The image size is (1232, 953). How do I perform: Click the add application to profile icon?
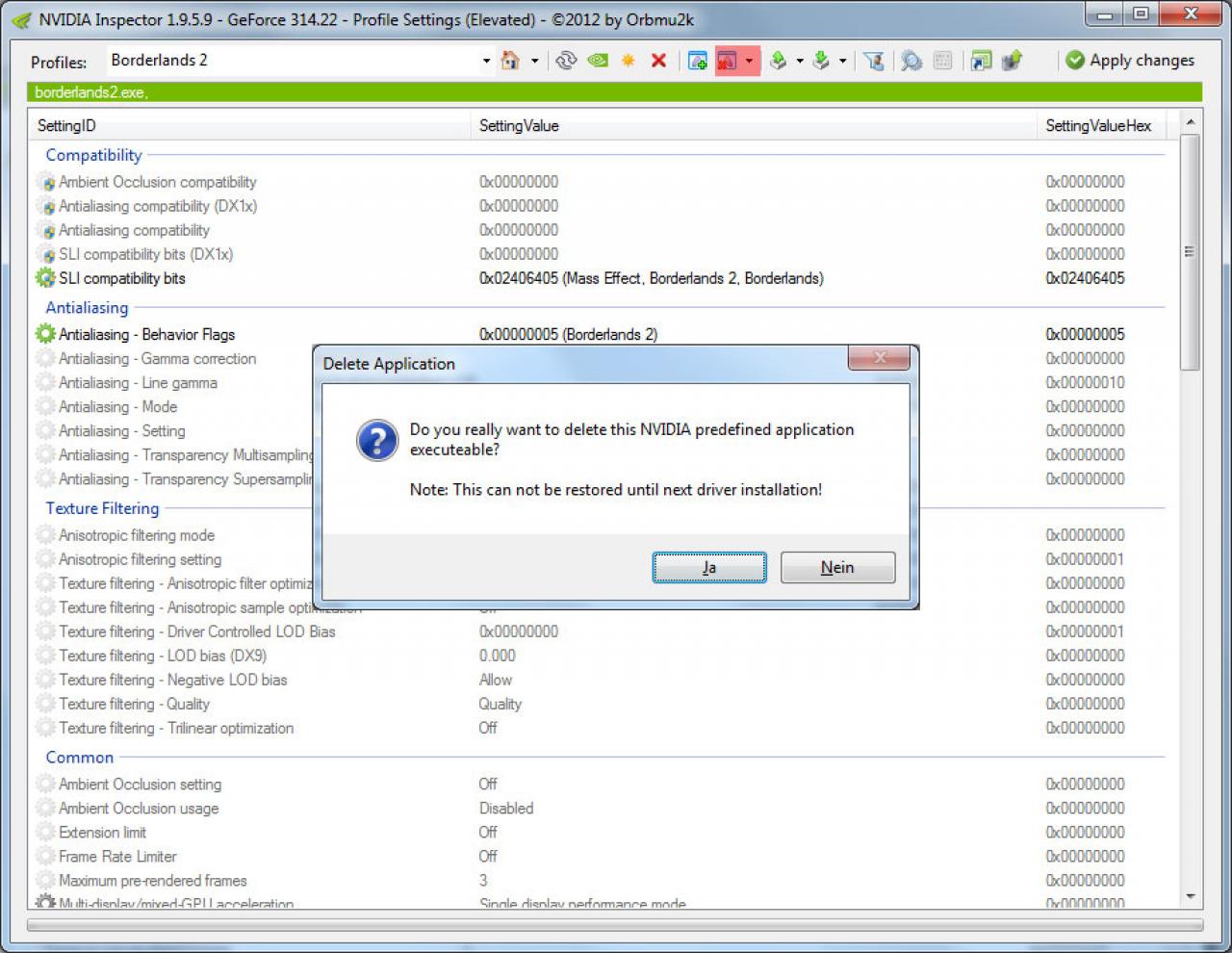(698, 61)
